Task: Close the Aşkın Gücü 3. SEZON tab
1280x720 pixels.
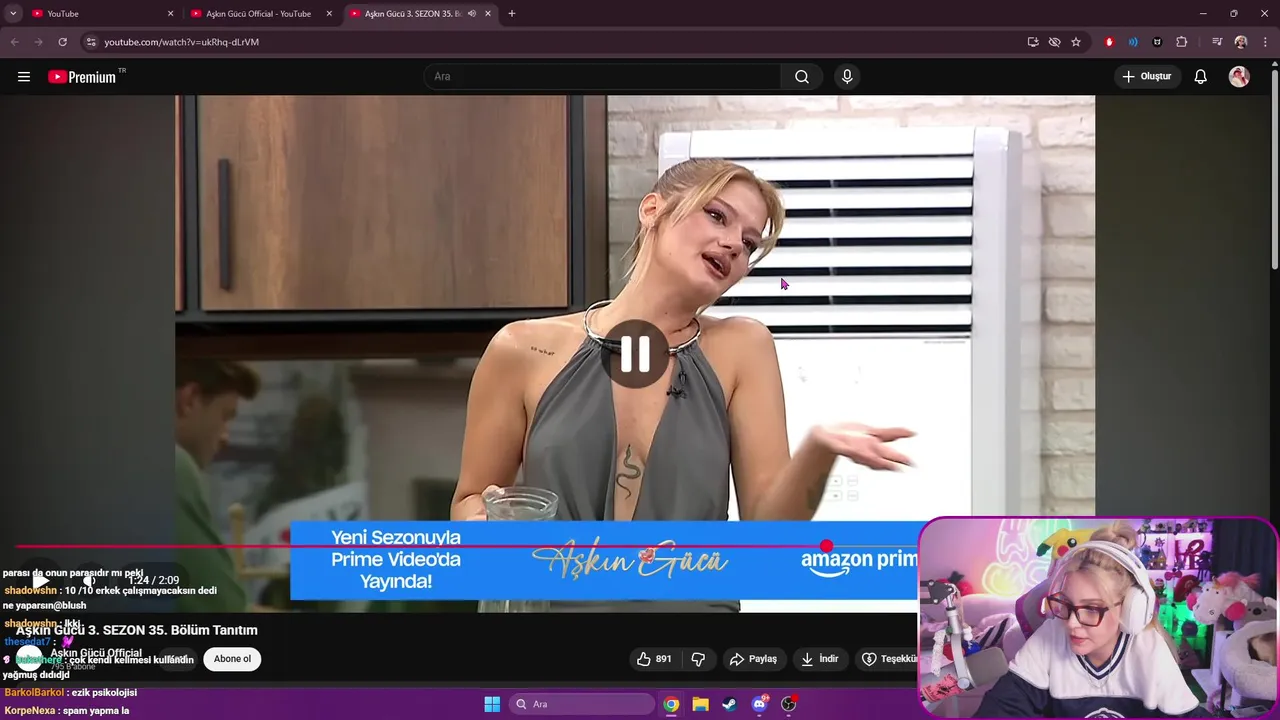Action: pyautogui.click(x=488, y=14)
